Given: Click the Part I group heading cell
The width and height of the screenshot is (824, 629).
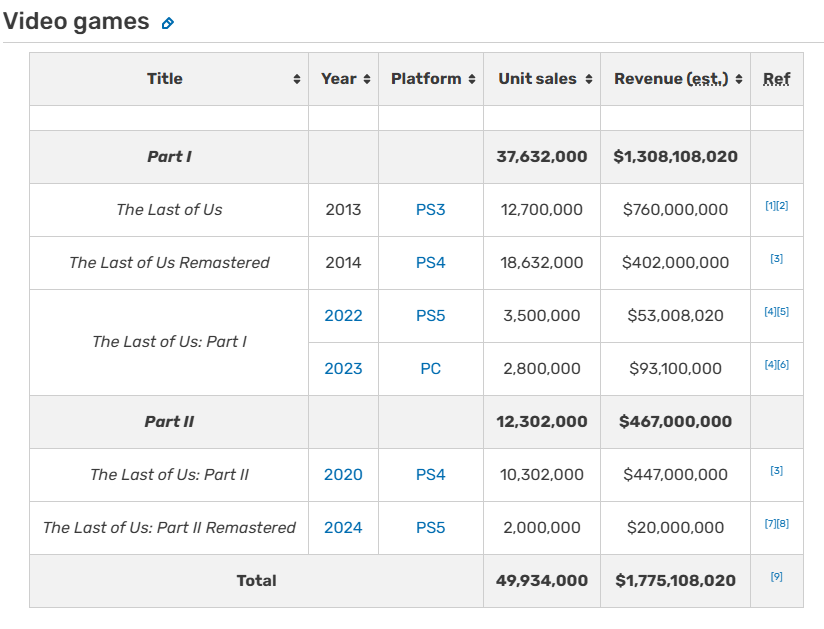Looking at the screenshot, I should tap(169, 157).
